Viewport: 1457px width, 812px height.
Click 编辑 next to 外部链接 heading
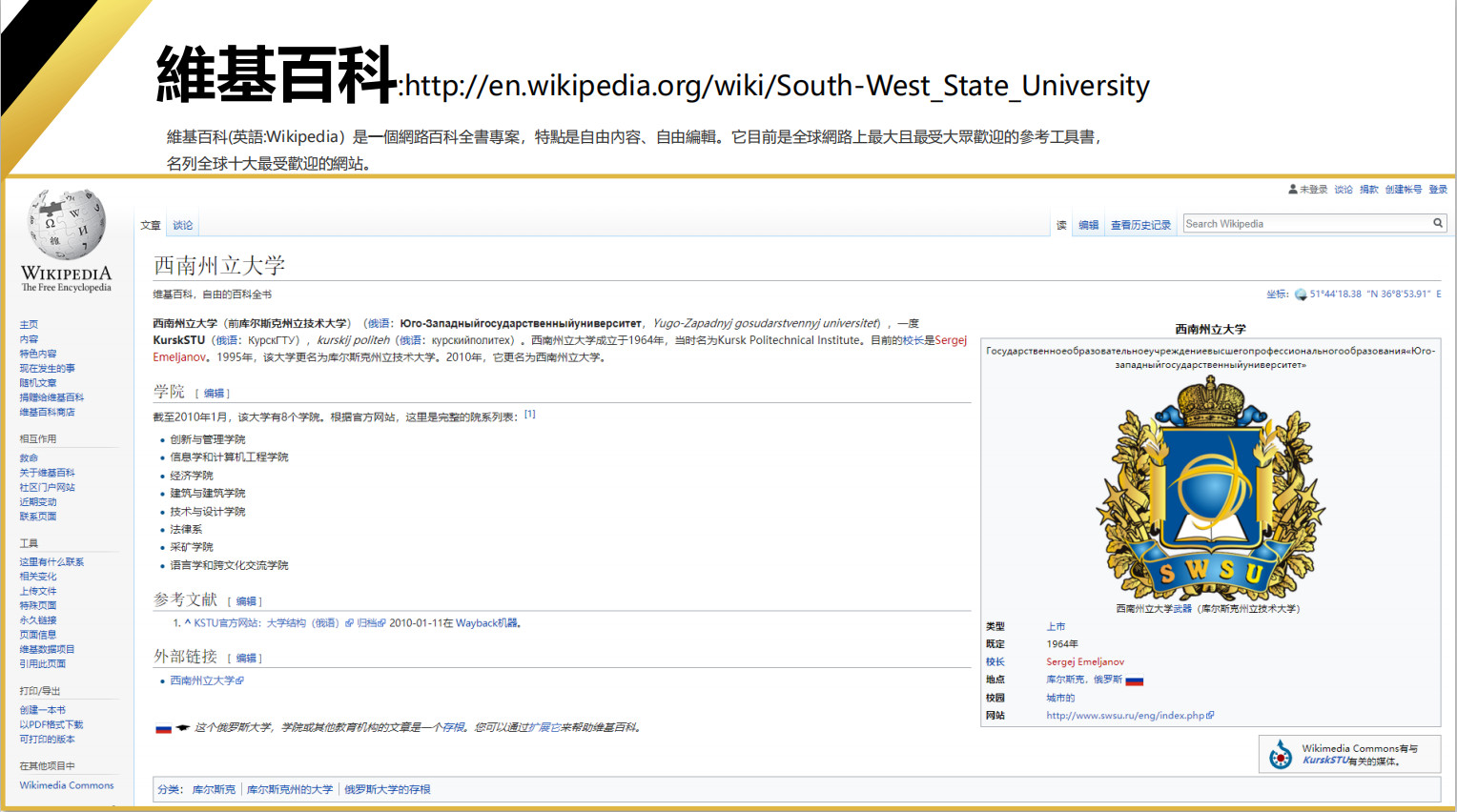tap(246, 659)
